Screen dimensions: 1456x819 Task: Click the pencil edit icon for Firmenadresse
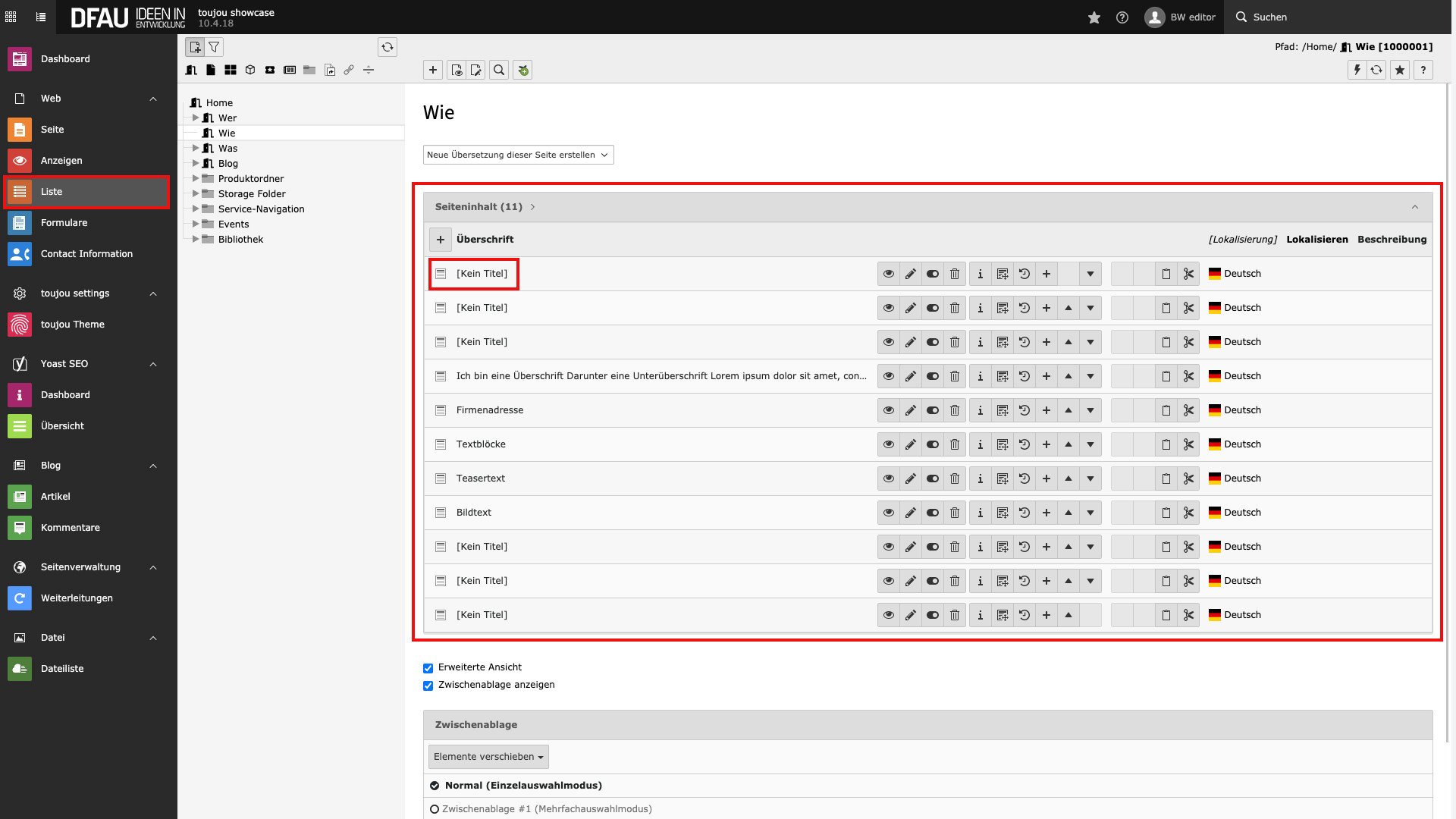[911, 410]
